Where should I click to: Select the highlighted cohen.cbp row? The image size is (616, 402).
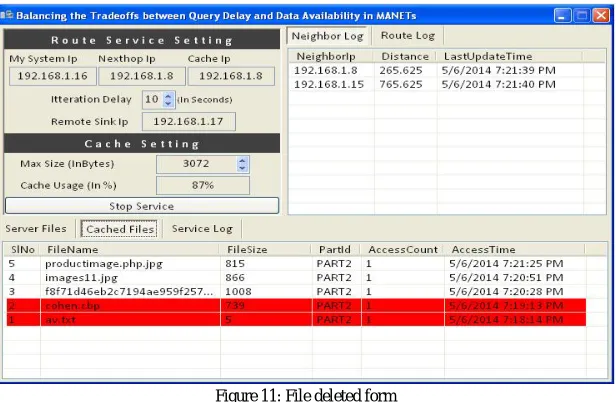click(296, 306)
